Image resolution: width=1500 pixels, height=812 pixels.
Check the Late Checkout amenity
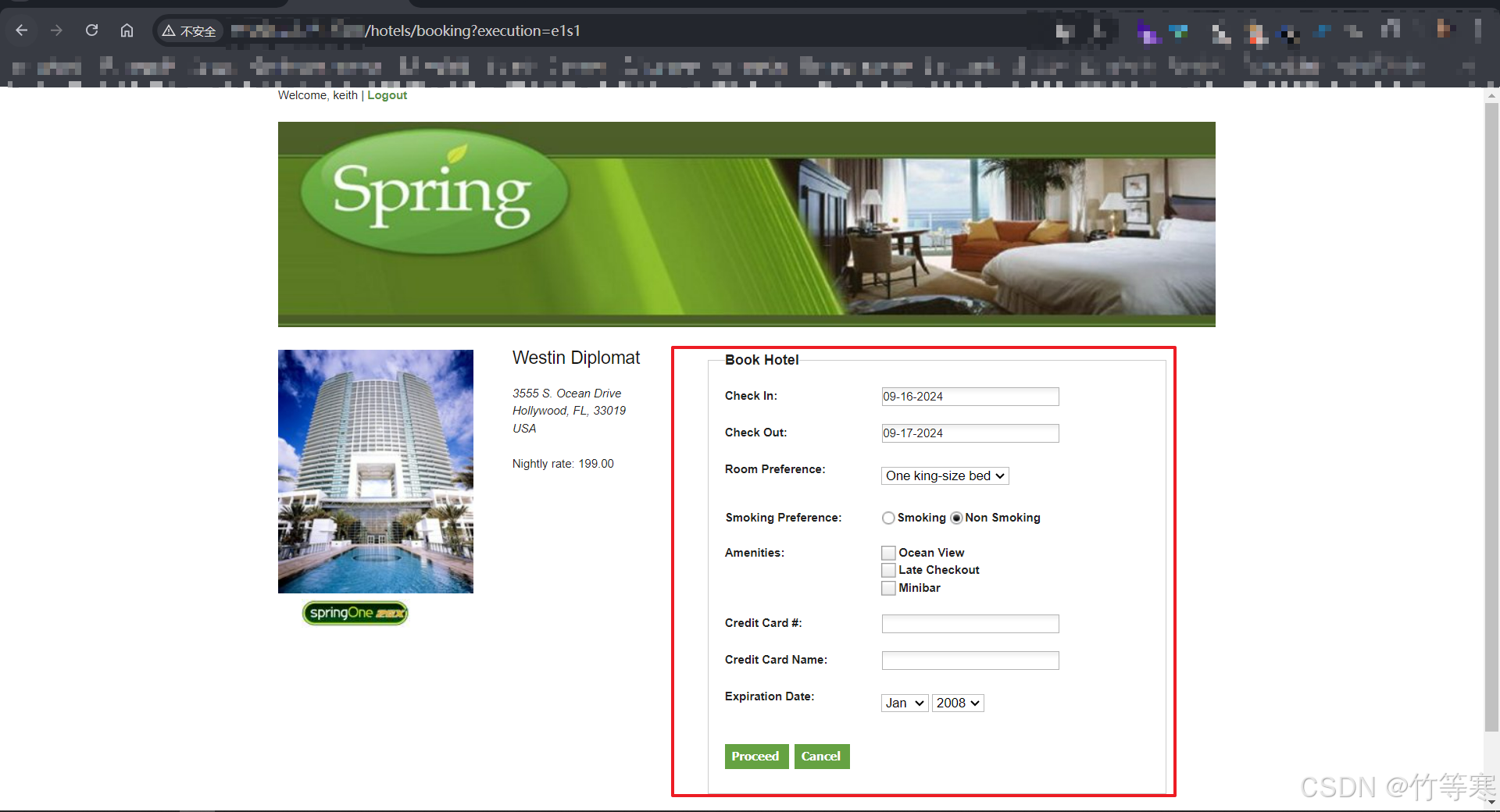coord(888,570)
